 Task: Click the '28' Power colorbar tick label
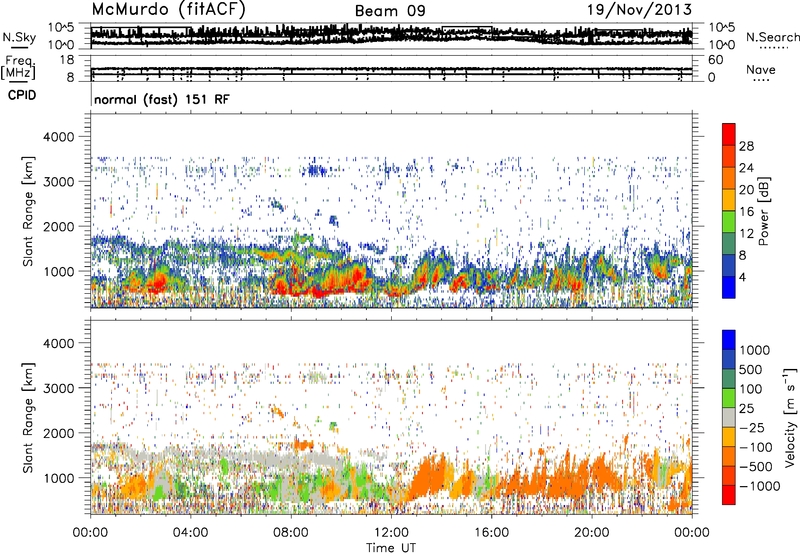tap(746, 146)
